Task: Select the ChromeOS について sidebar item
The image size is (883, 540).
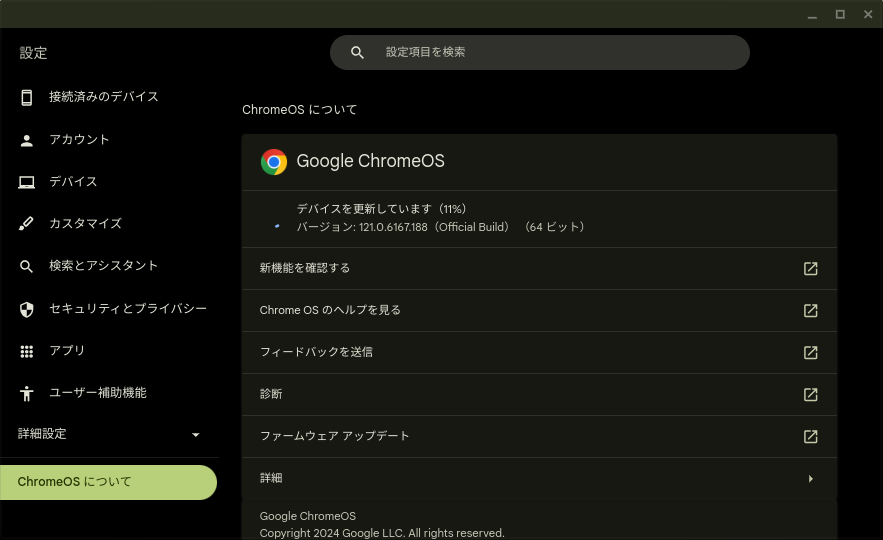Action: [x=108, y=483]
